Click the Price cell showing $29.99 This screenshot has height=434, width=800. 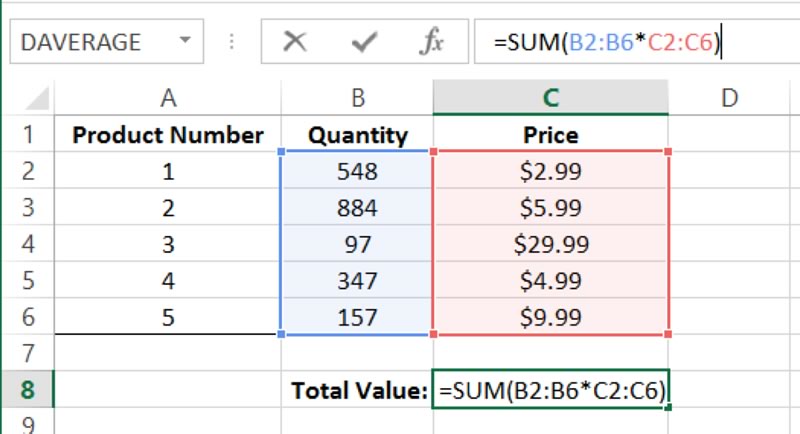coord(550,244)
